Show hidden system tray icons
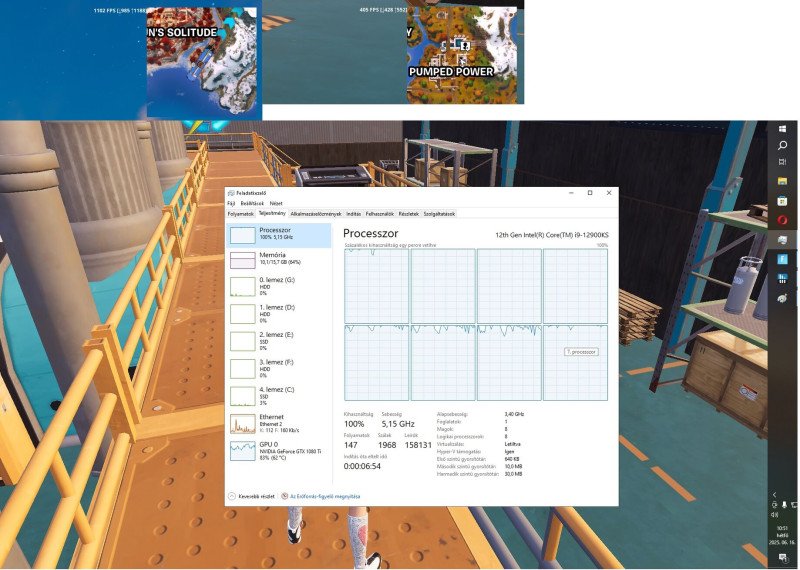 (774, 494)
